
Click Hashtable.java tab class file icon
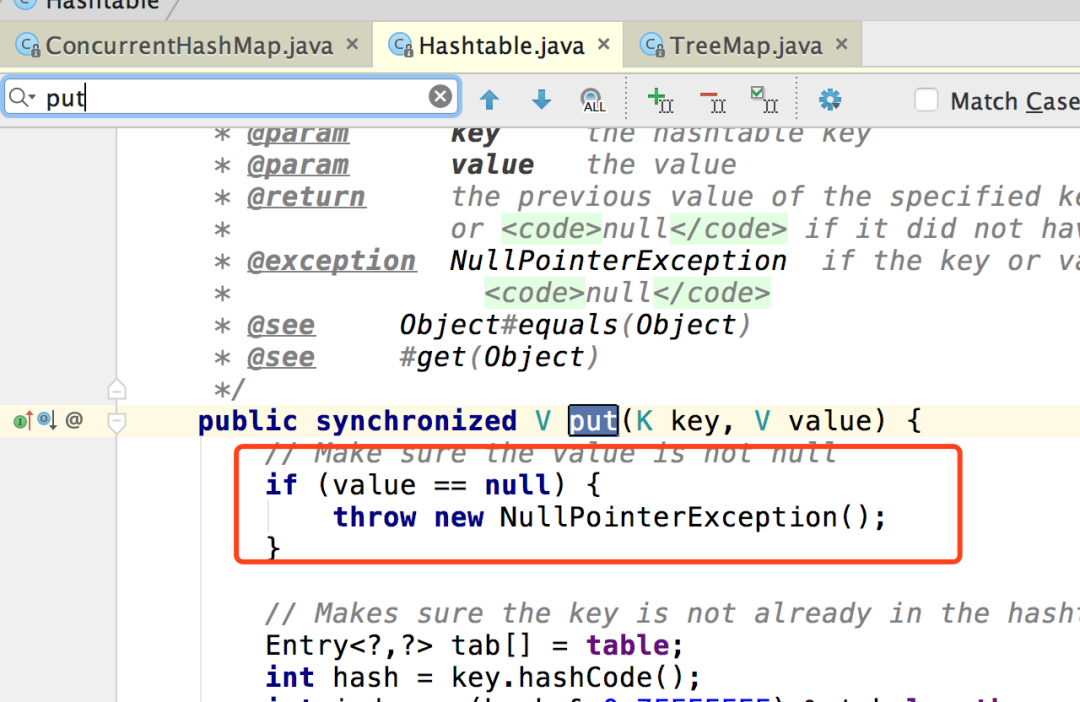pos(400,45)
